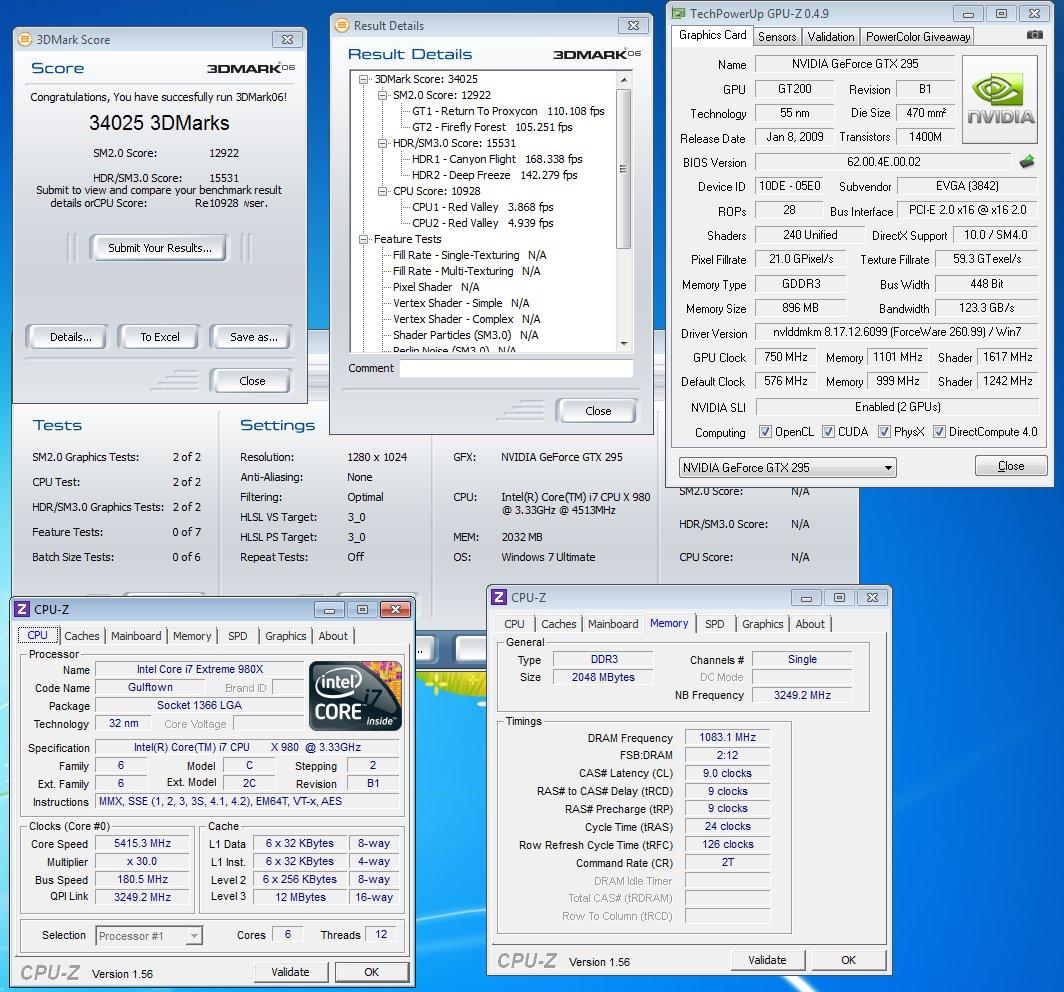The height and width of the screenshot is (992, 1064).
Task: Select CPU1 - Red Valley tree row
Action: [482, 207]
